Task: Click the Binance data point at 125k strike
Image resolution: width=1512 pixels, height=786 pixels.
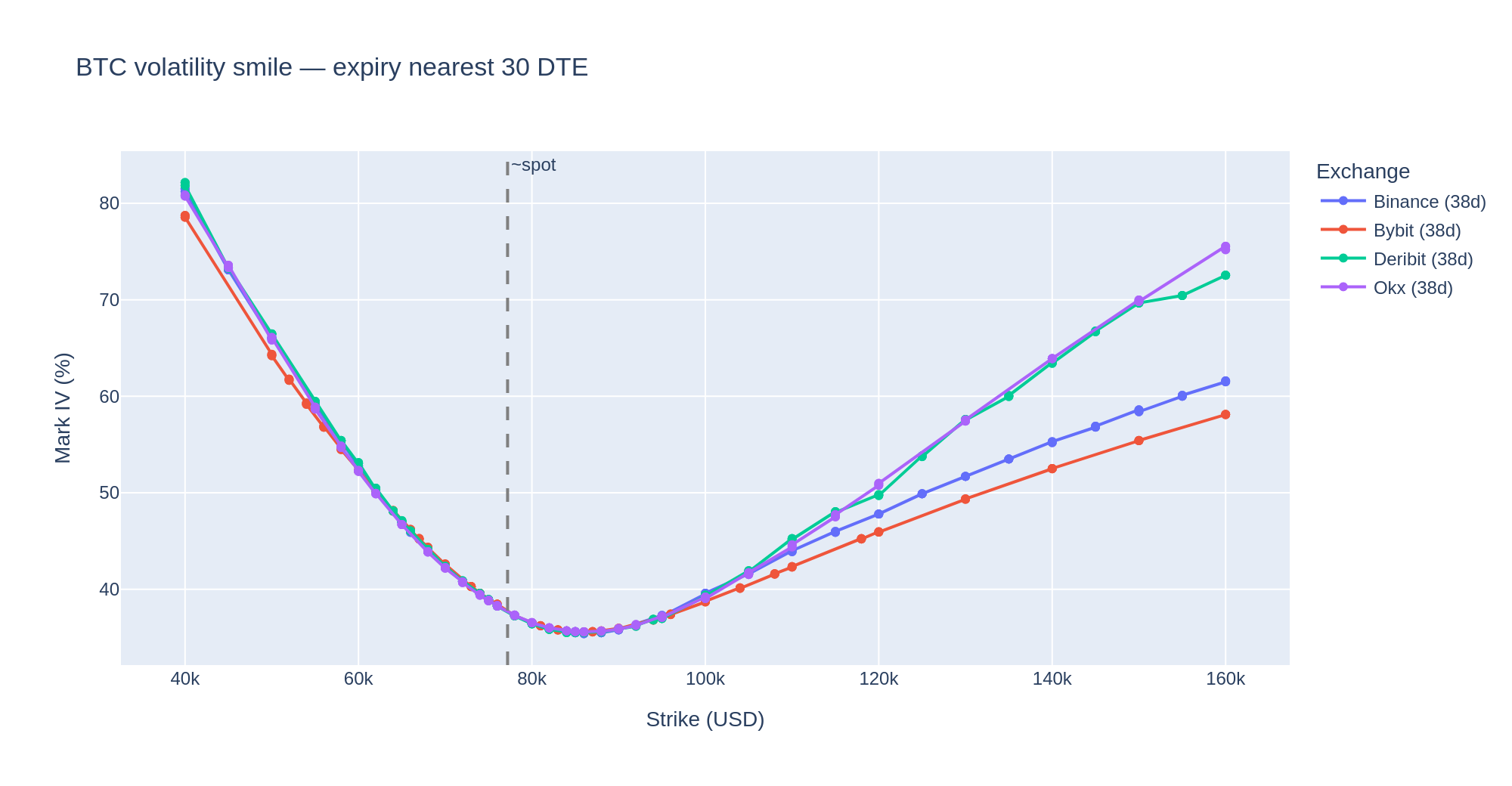Action: [x=922, y=494]
